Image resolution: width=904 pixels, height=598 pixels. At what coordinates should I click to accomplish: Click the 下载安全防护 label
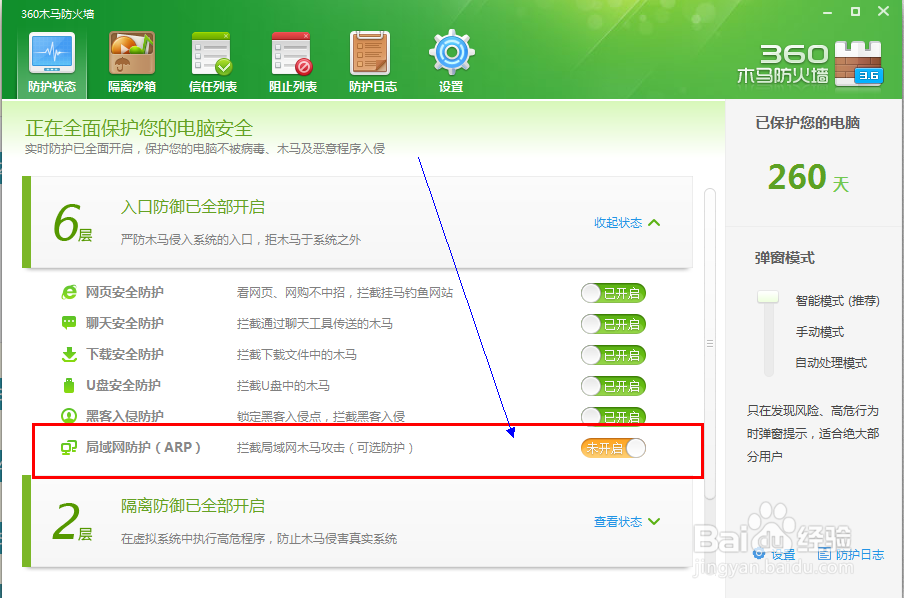pyautogui.click(x=125, y=354)
